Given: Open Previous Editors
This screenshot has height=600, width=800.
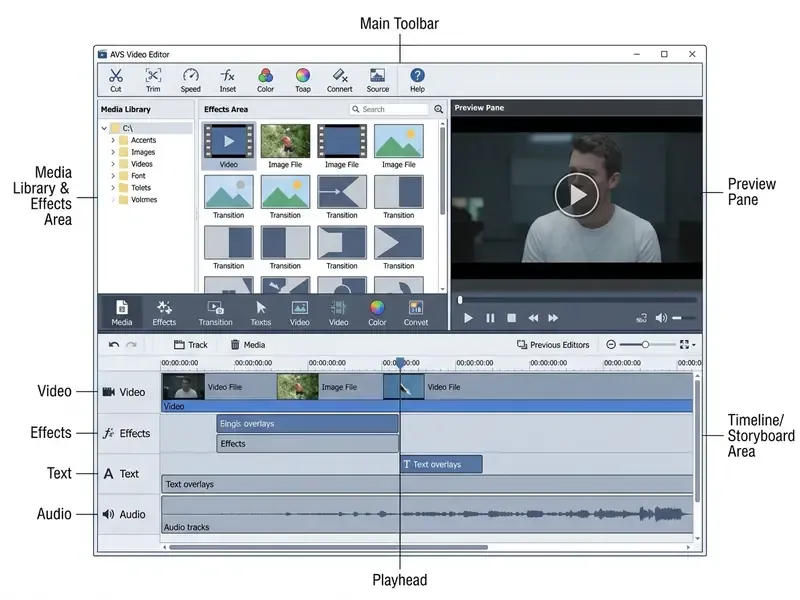Looking at the screenshot, I should pos(553,345).
